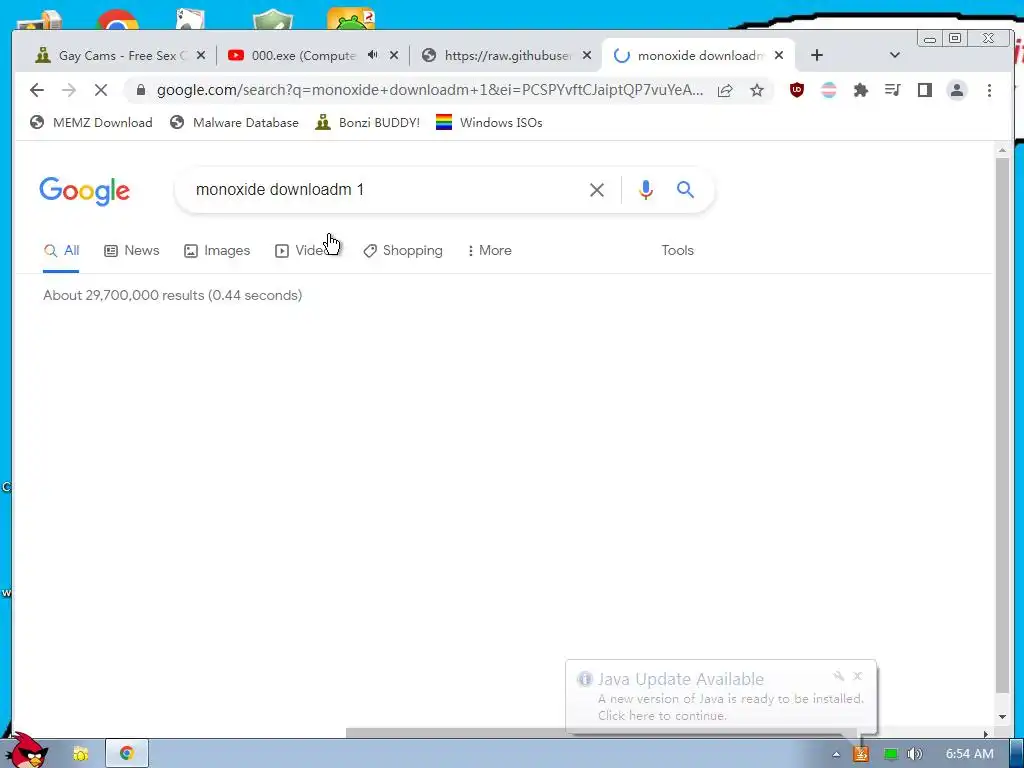1024x768 pixels.
Task: Open a new tab with the plus button
Action: tap(817, 56)
